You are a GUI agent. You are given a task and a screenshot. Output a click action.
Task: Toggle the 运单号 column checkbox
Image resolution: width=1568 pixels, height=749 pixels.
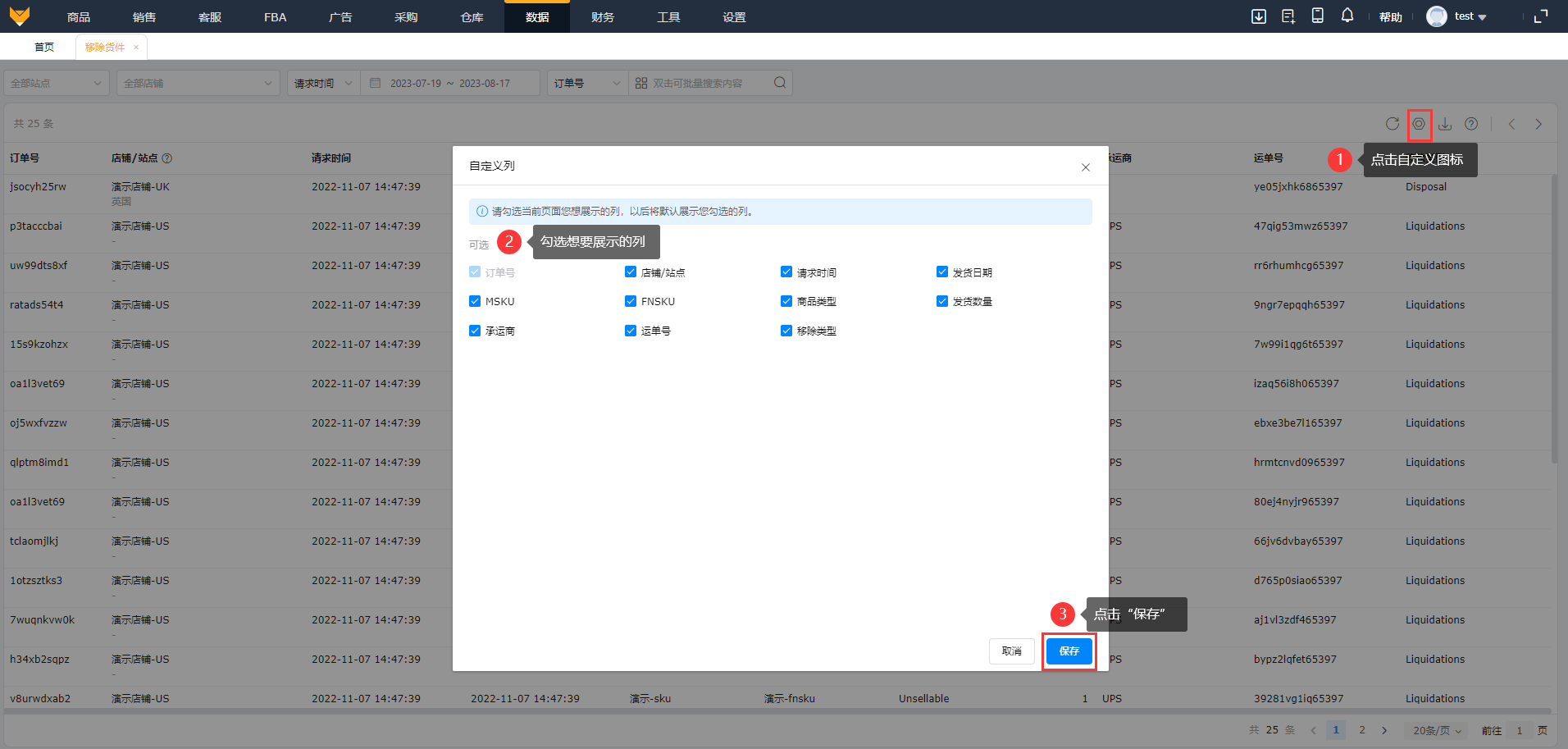(x=631, y=331)
